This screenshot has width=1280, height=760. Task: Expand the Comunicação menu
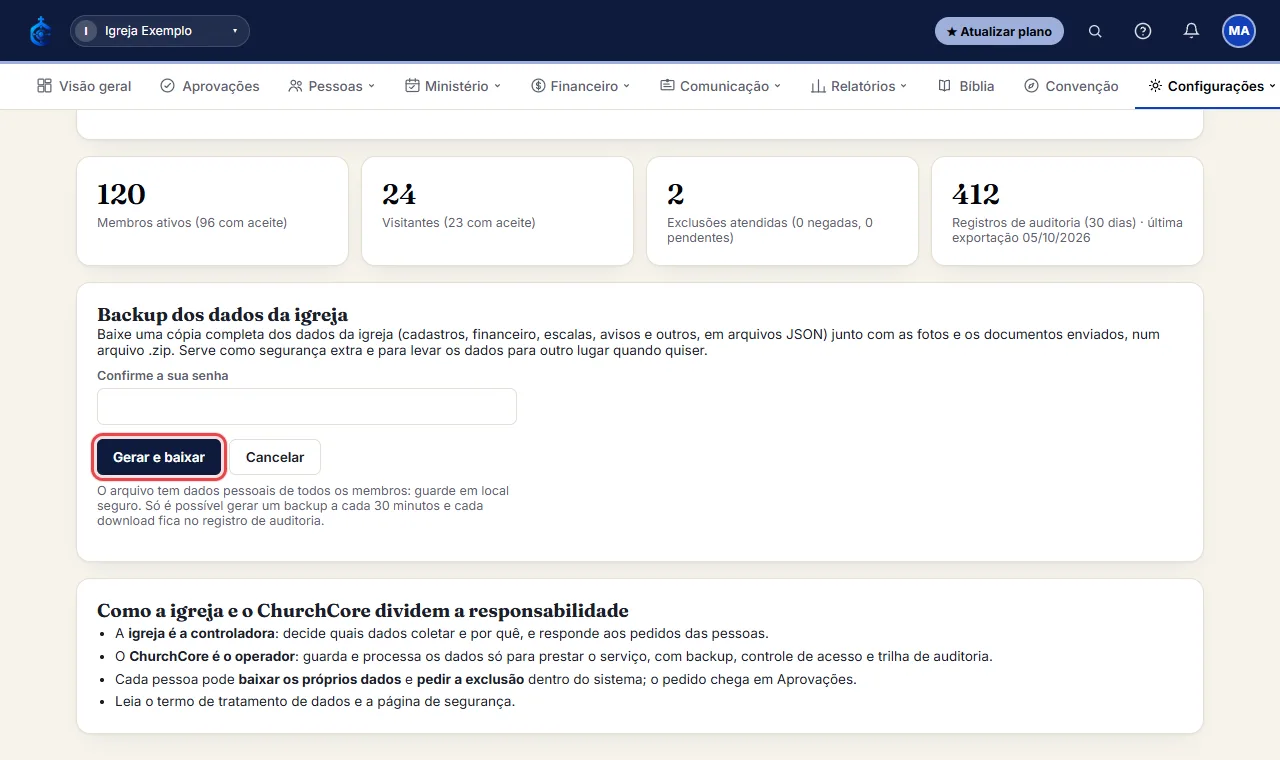pyautogui.click(x=720, y=86)
